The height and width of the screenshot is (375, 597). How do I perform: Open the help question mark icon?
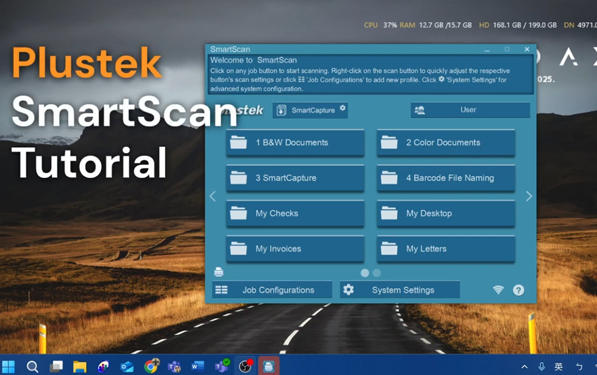518,290
